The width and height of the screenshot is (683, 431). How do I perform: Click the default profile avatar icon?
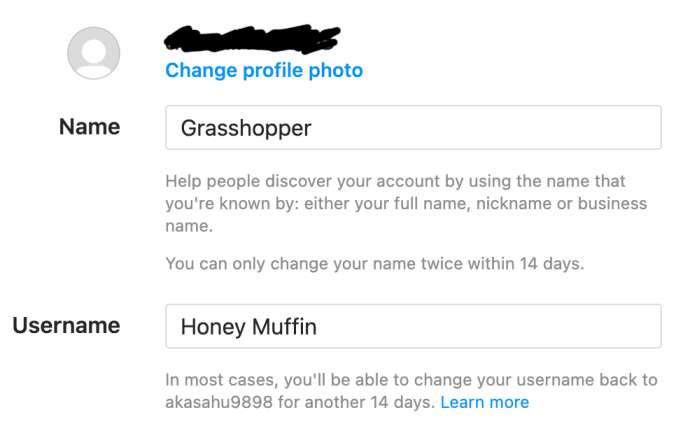tap(93, 53)
